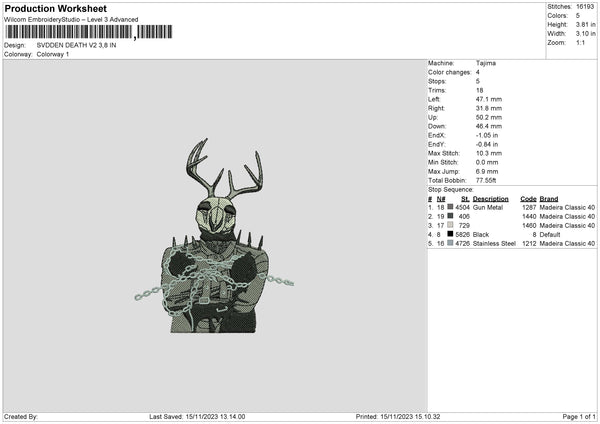Click the barcode under the worksheet title

tap(88, 32)
